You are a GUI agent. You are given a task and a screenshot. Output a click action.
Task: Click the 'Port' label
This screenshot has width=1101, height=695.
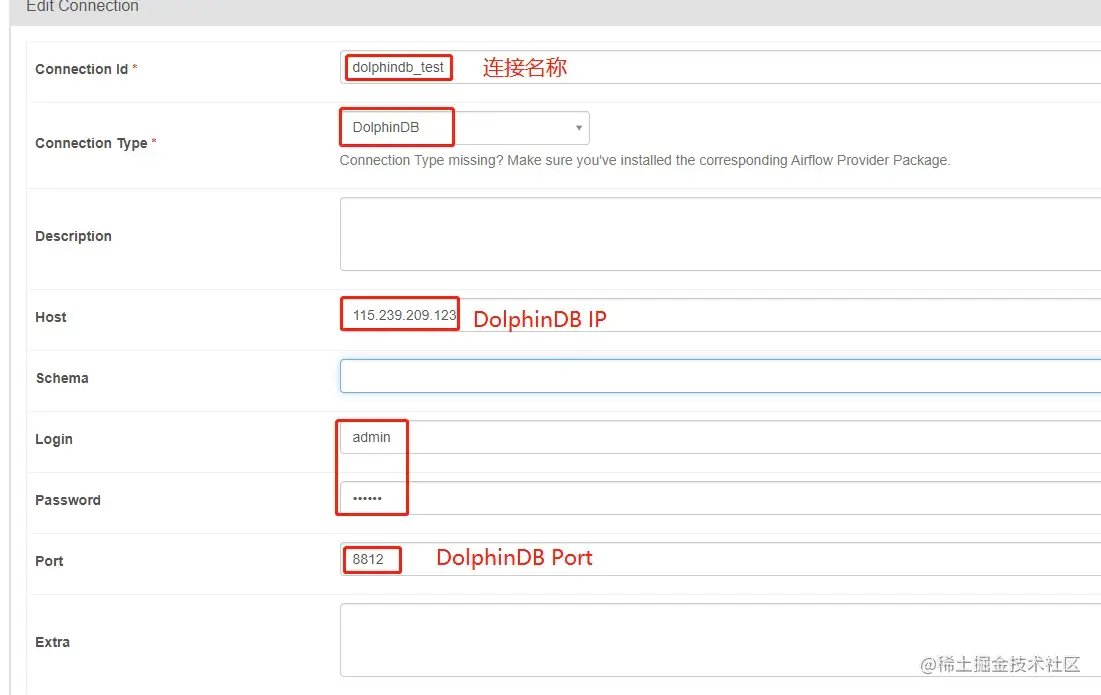[x=49, y=562]
